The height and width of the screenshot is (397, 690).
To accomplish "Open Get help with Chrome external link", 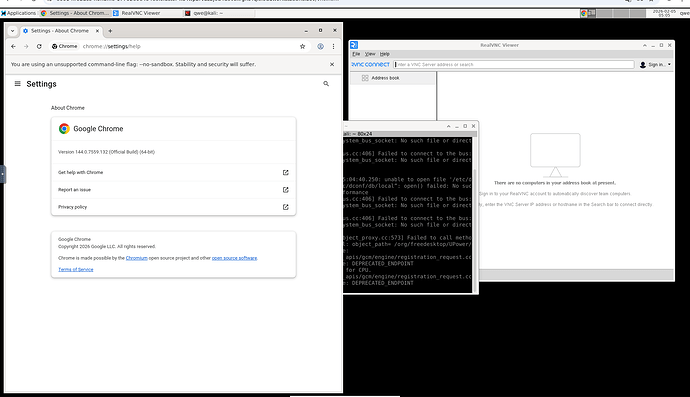I will pyautogui.click(x=286, y=173).
